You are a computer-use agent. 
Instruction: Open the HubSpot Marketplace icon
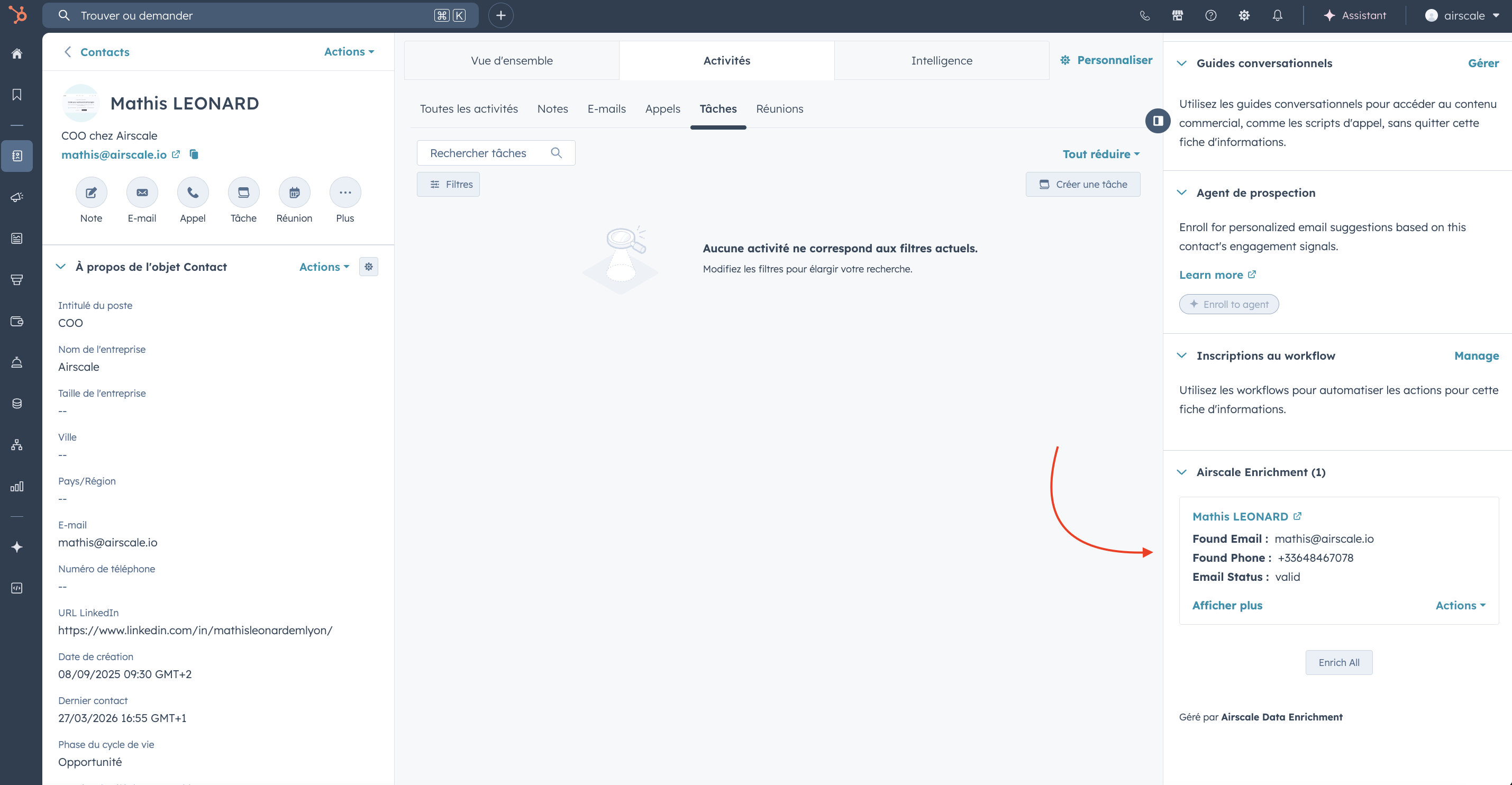tap(1177, 15)
